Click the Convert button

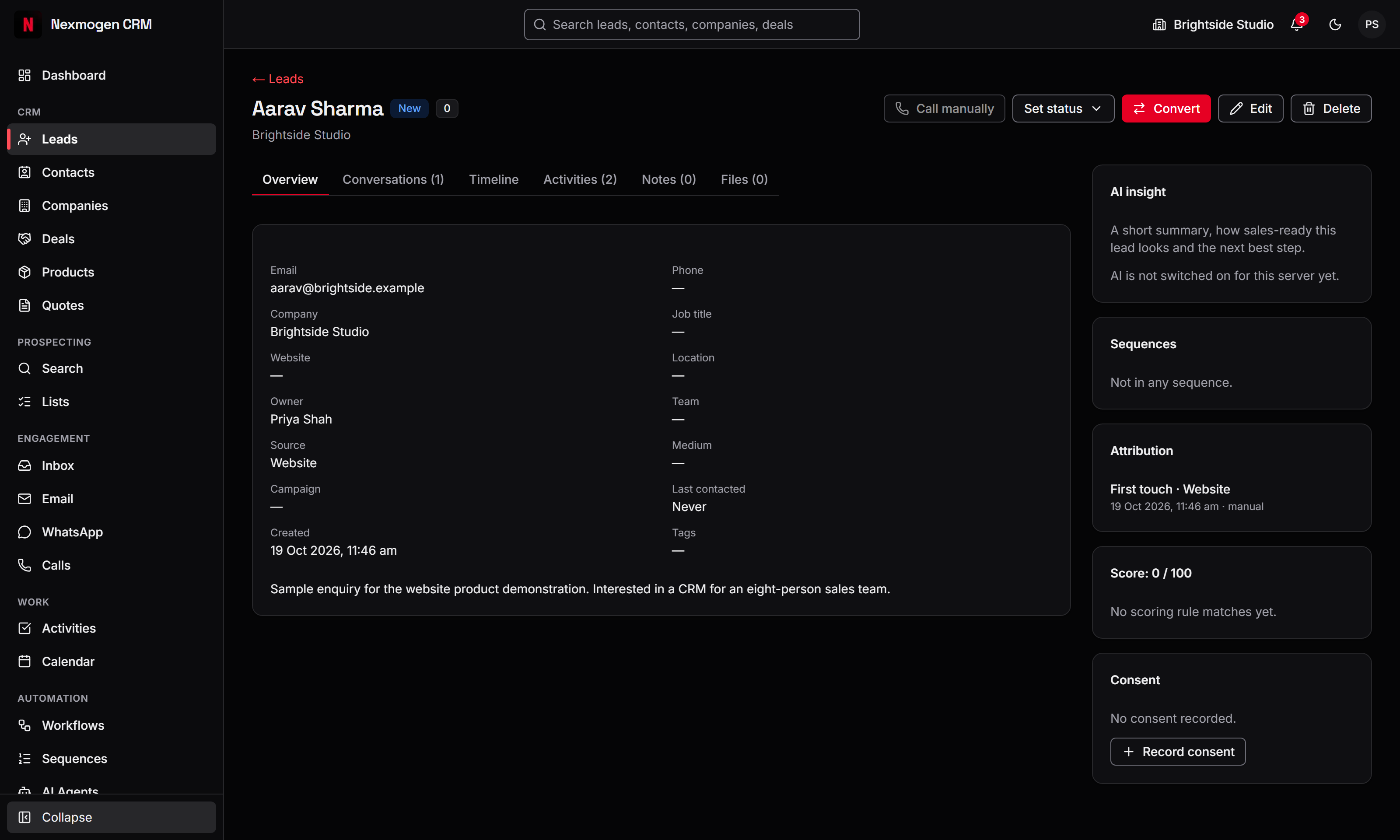(x=1166, y=108)
